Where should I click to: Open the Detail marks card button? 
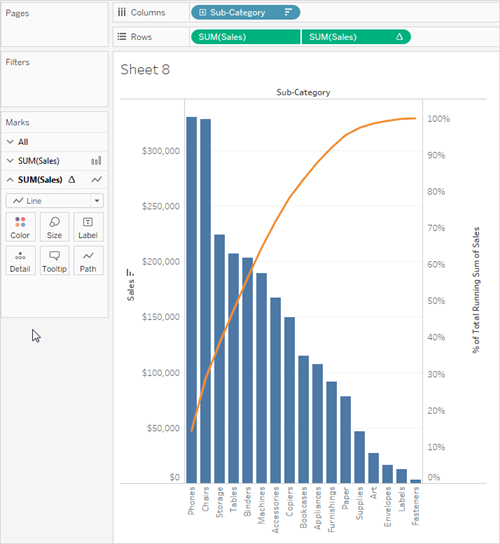click(20, 261)
